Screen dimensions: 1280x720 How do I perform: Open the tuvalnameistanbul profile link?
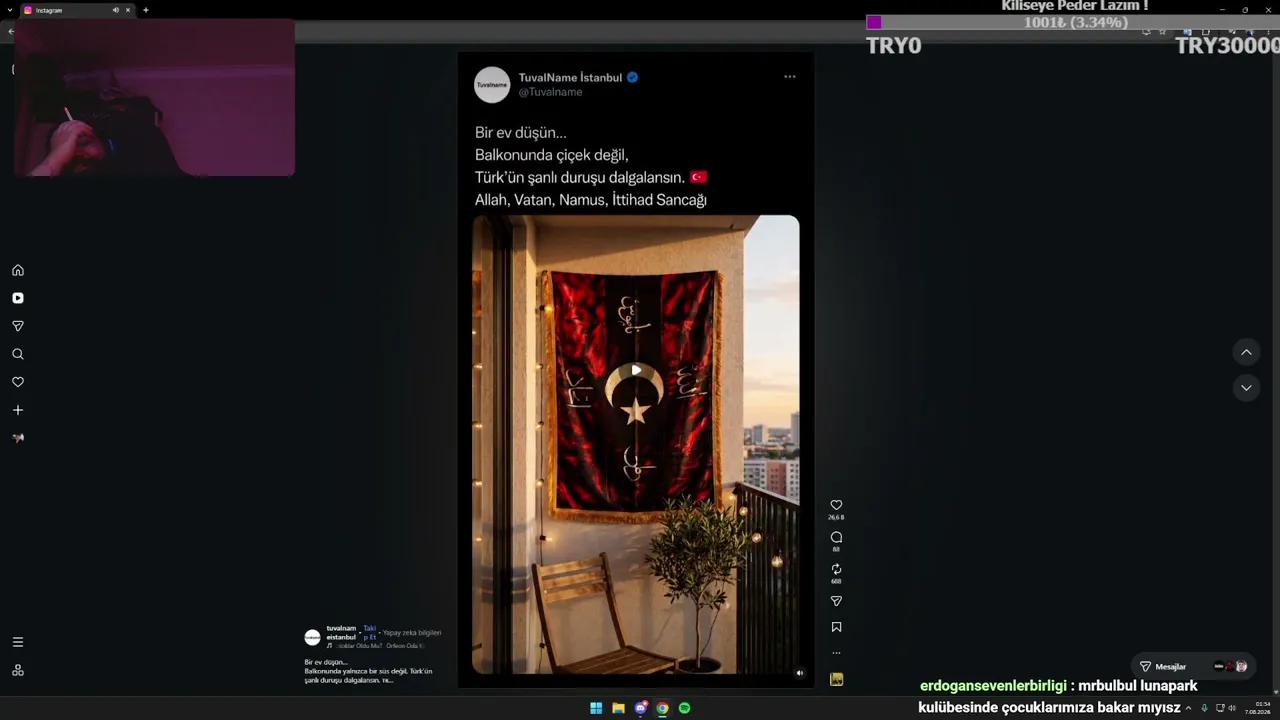coord(341,632)
